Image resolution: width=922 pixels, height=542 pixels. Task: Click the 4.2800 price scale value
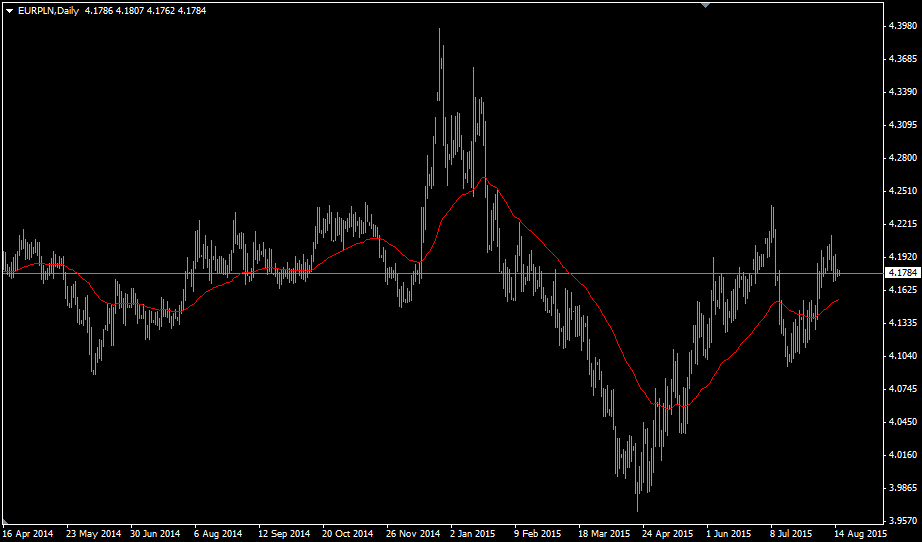click(x=903, y=158)
